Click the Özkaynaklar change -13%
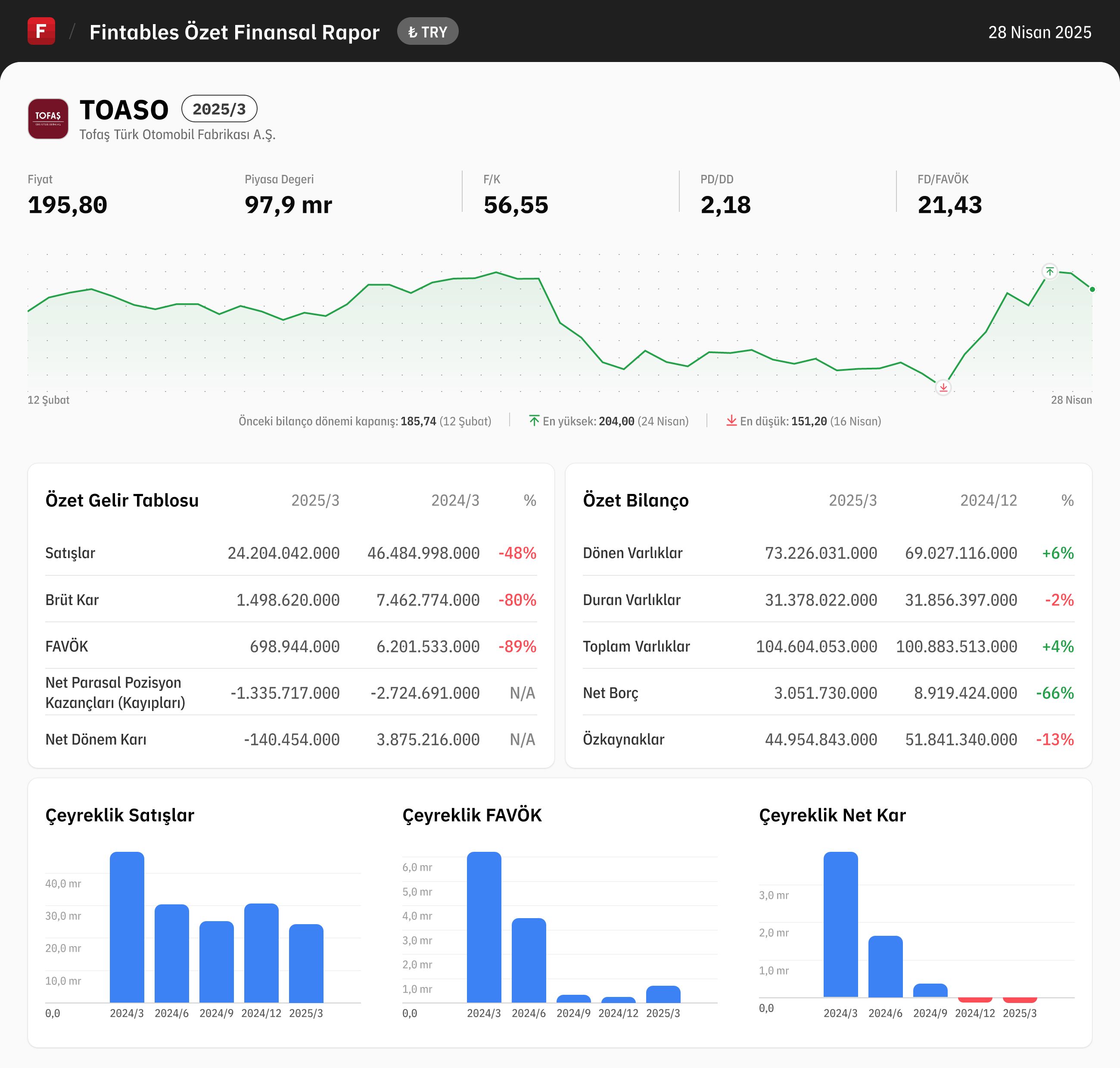The width and height of the screenshot is (1120, 1068). 1055,739
